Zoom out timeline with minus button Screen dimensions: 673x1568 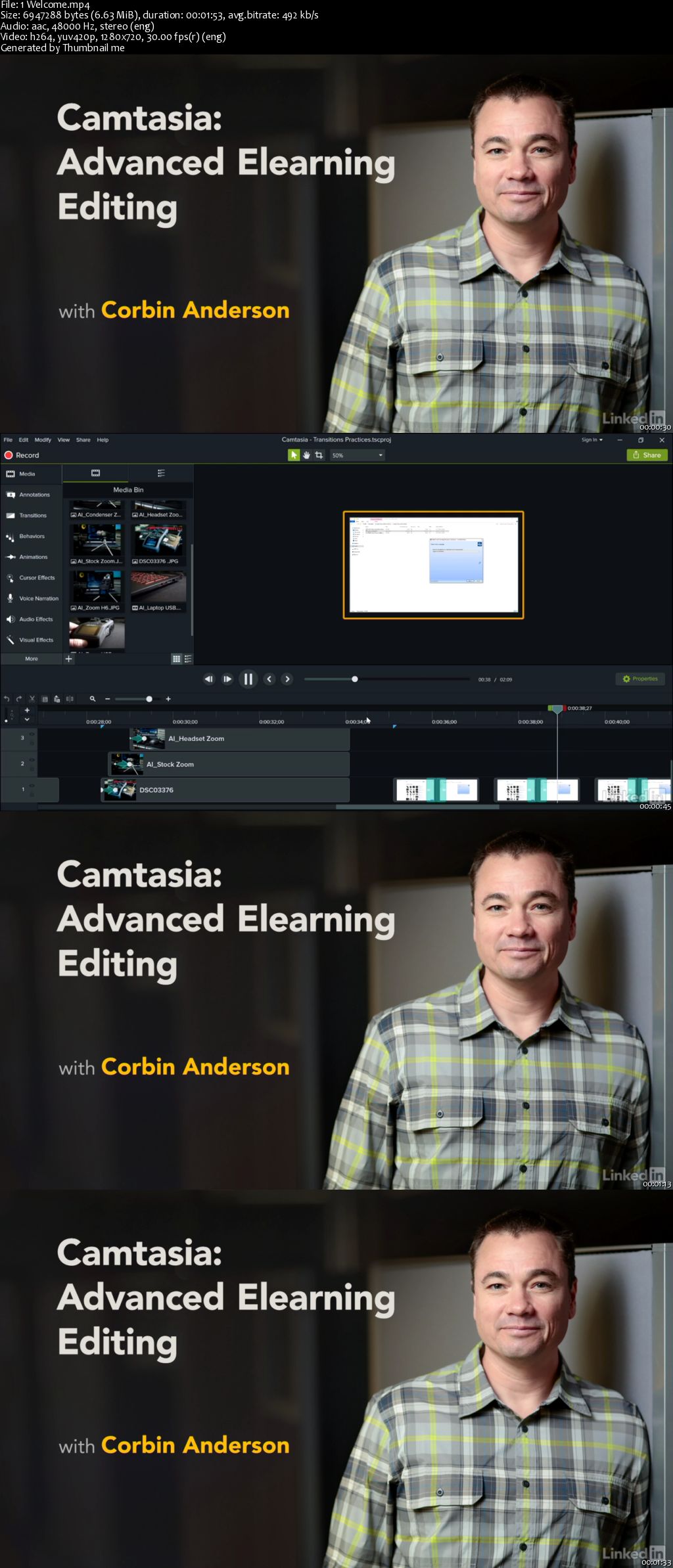(107, 699)
